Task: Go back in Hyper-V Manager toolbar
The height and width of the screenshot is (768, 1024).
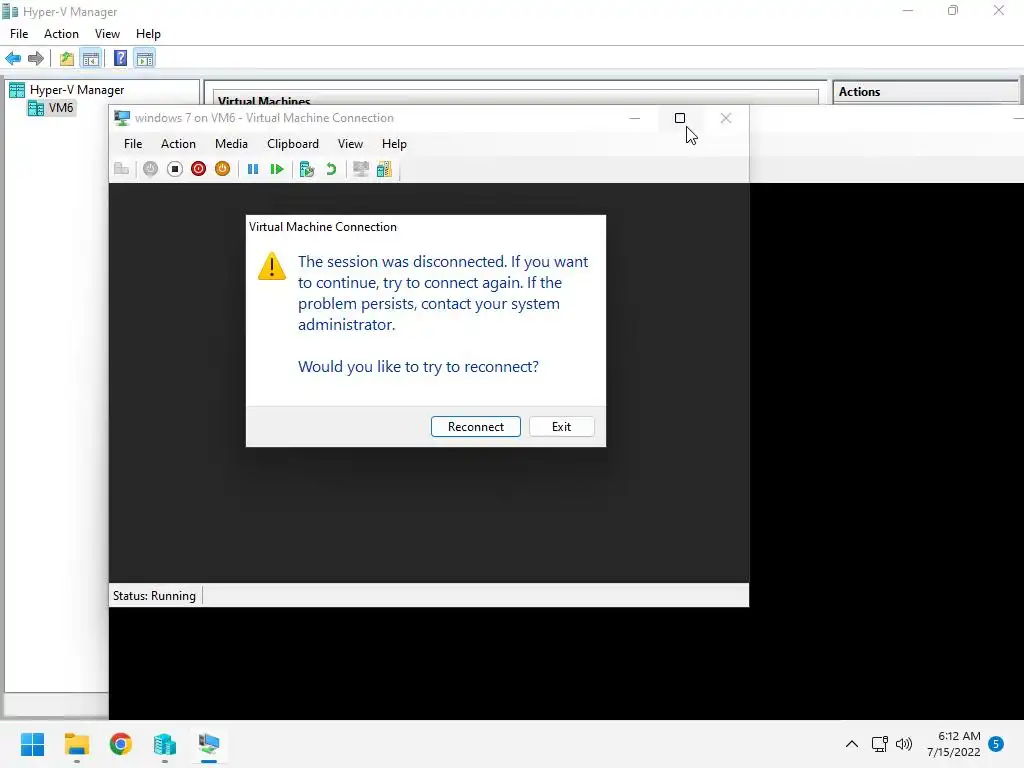Action: [13, 59]
